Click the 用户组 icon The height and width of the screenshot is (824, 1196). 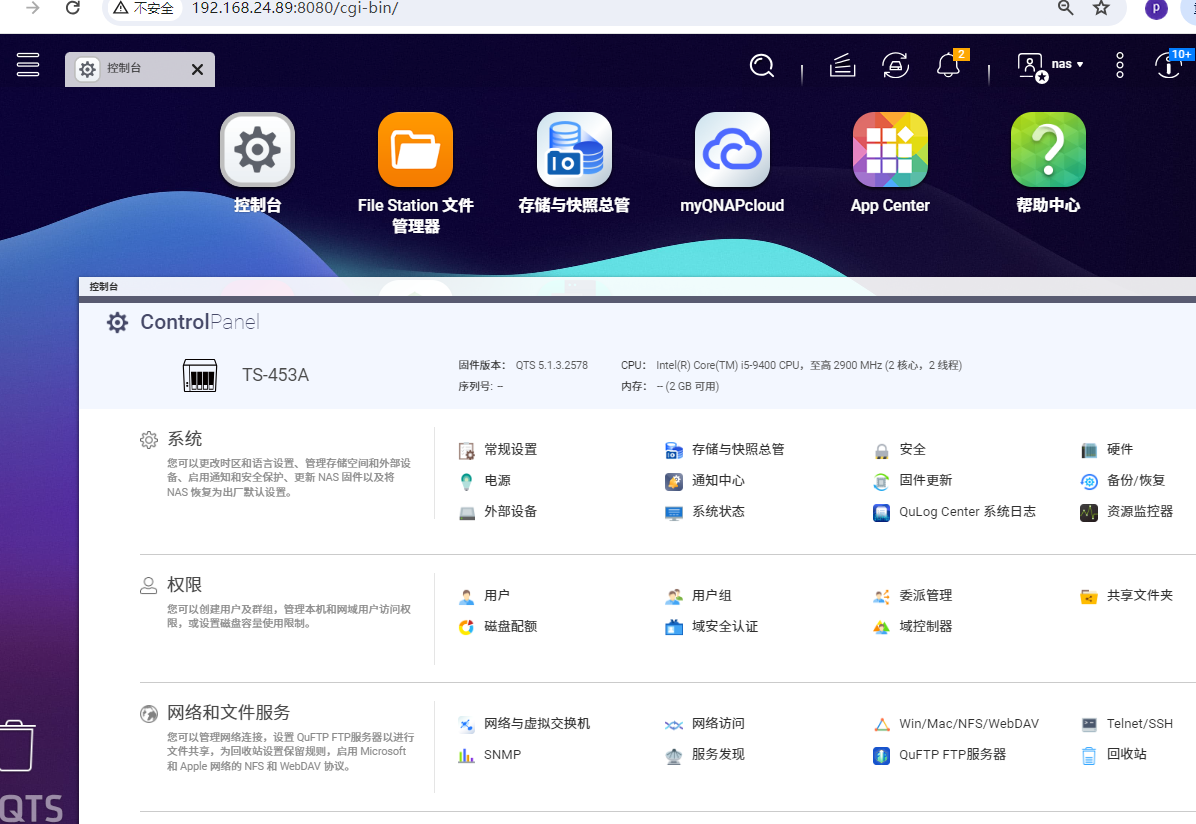click(x=674, y=597)
